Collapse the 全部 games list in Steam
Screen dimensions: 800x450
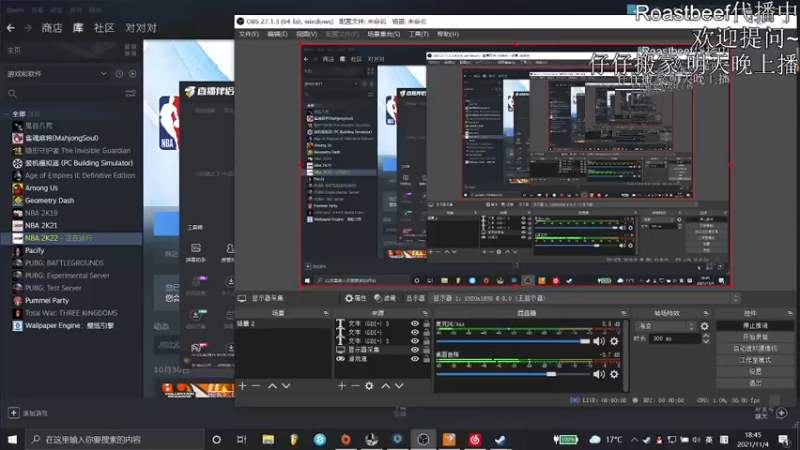coord(7,114)
